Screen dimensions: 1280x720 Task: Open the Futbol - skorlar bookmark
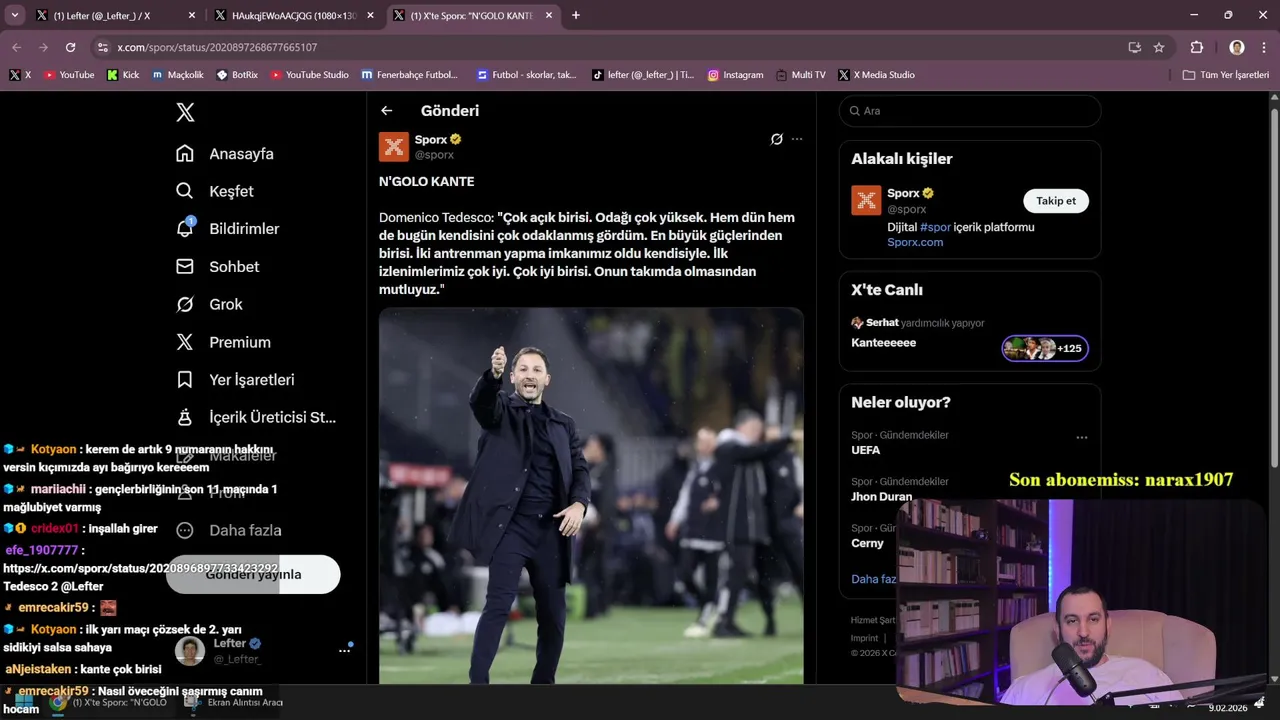click(527, 75)
